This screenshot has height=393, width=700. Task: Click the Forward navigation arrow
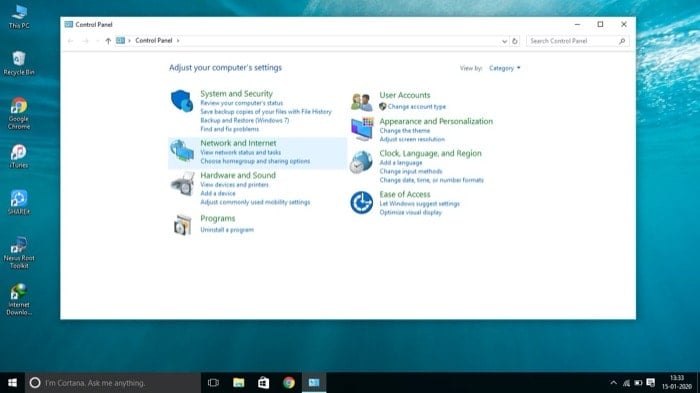click(85, 41)
